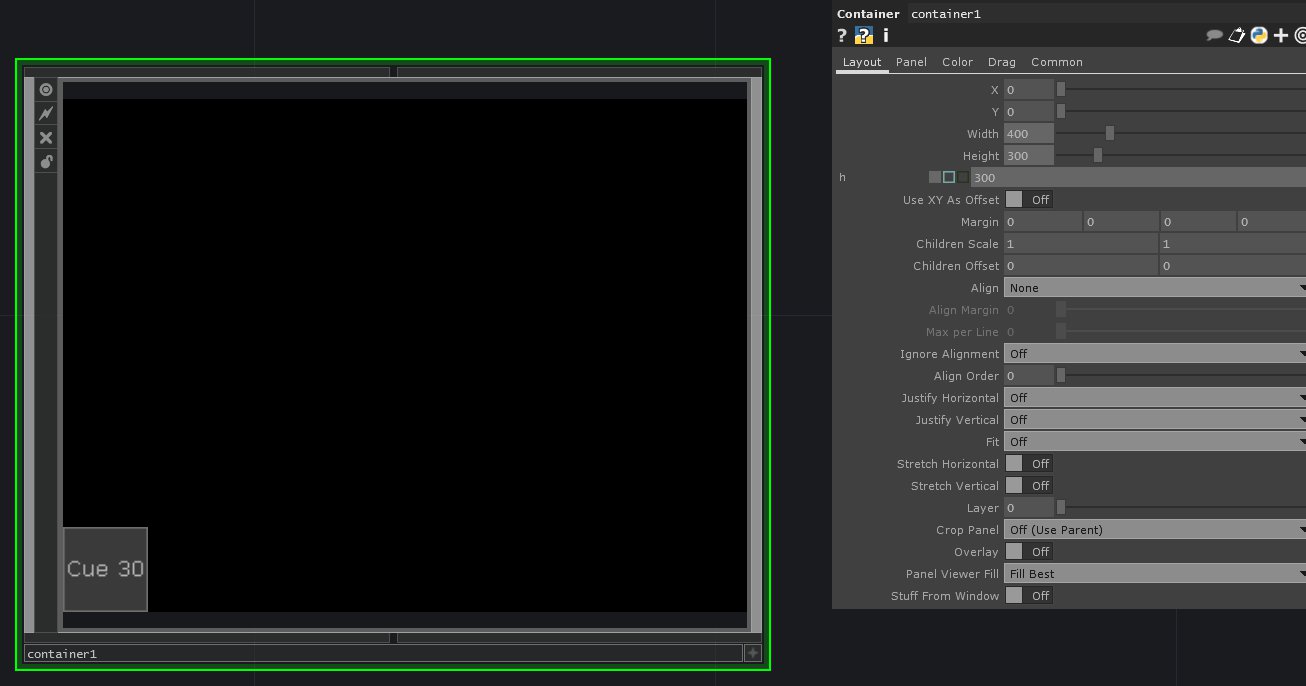Click the Height value input field
Screen dimensions: 1306x686
coord(1028,156)
